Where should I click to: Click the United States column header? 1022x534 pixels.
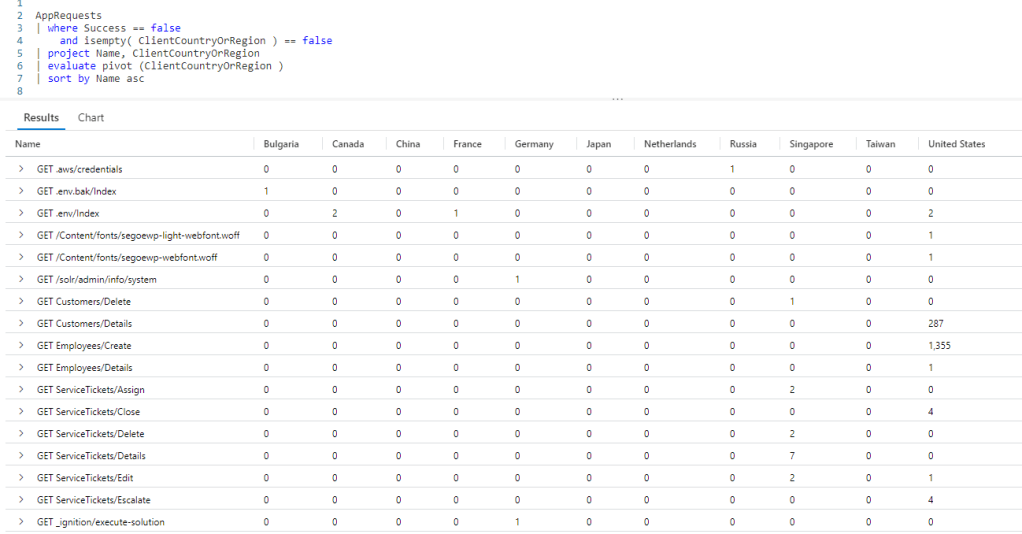(956, 144)
